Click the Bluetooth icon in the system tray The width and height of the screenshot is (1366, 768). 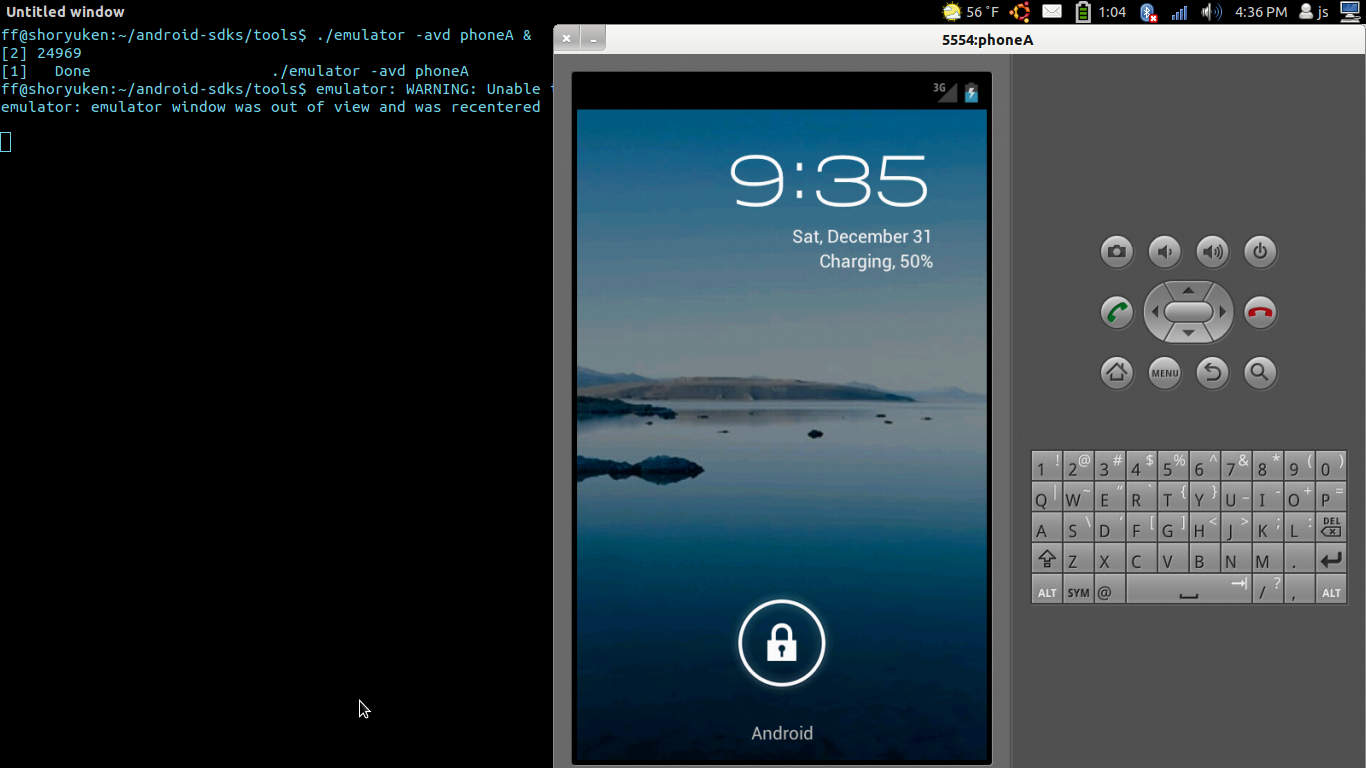(1148, 14)
